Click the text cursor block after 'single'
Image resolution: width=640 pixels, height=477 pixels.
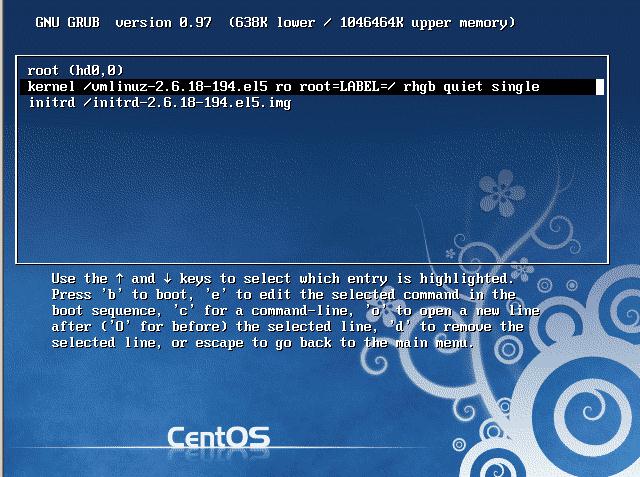tap(600, 87)
